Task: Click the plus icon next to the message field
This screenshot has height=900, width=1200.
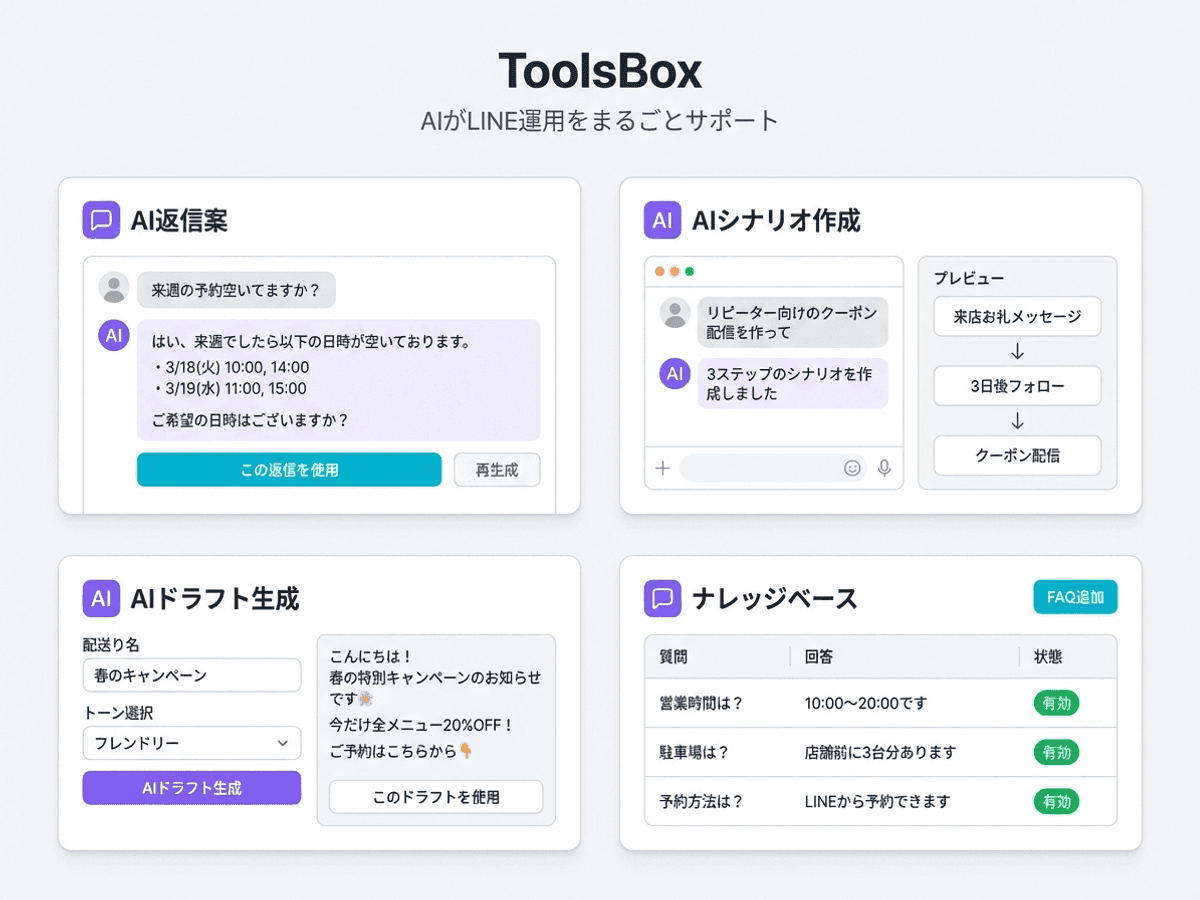Action: tap(663, 468)
